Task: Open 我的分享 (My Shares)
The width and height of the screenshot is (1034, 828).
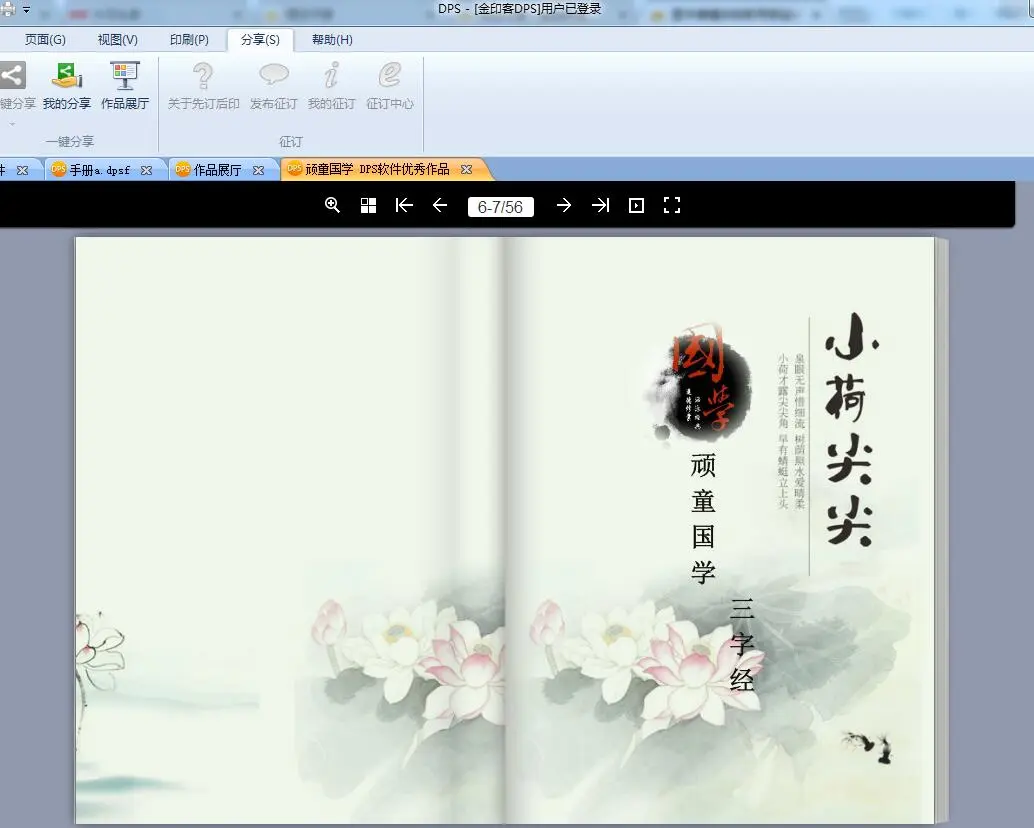Action: pyautogui.click(x=67, y=85)
